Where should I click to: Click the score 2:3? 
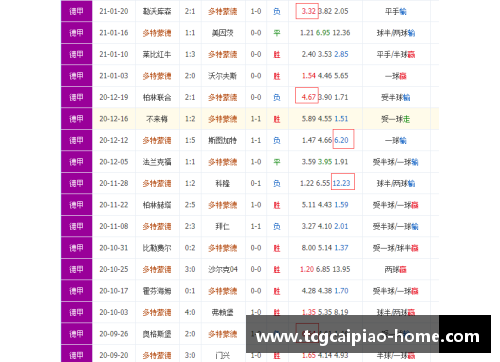click(x=190, y=226)
